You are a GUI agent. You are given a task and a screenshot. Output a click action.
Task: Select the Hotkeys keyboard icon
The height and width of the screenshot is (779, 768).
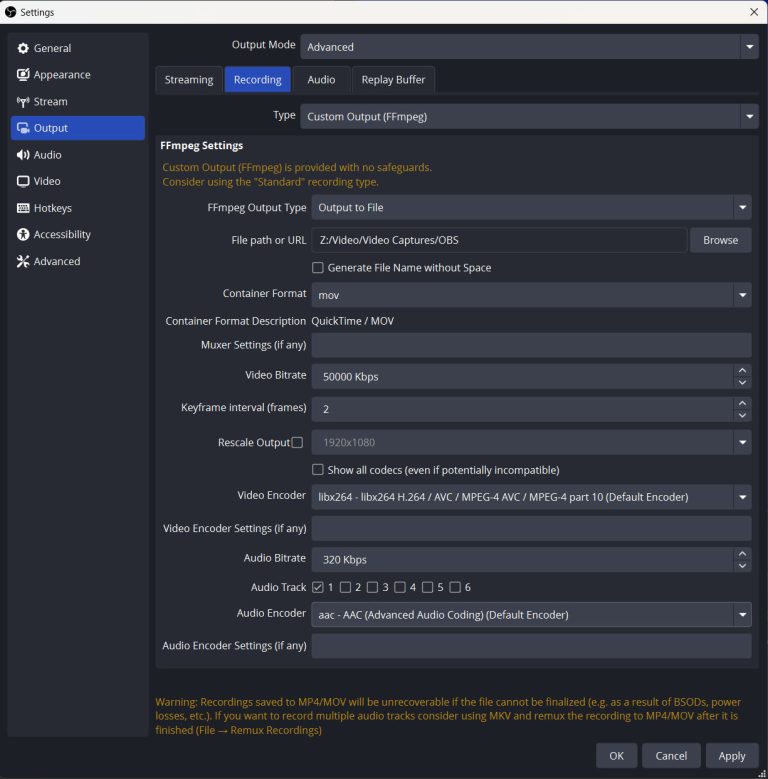pyautogui.click(x=24, y=208)
